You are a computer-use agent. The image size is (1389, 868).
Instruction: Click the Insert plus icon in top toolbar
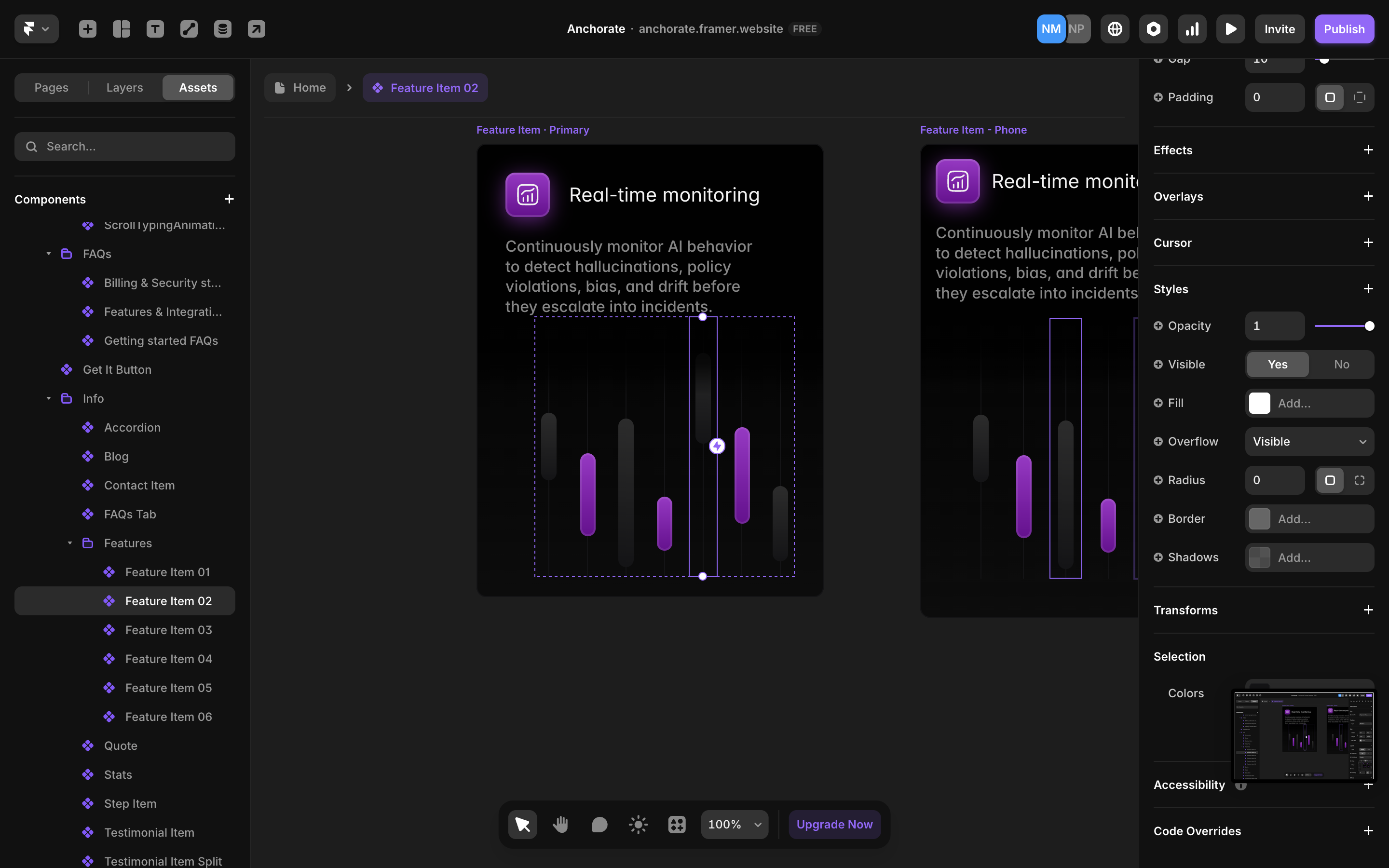coord(87,29)
